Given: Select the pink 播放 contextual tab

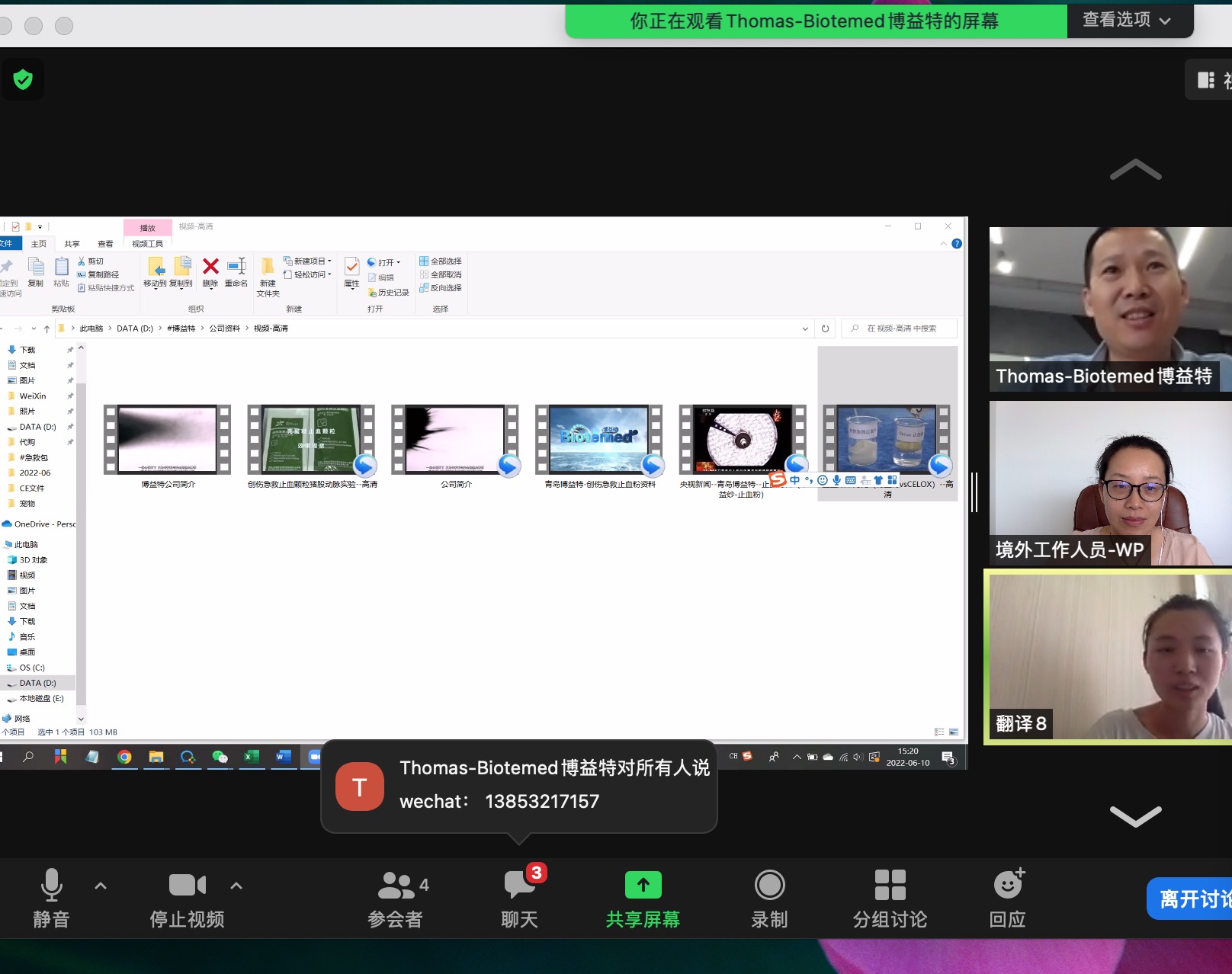Looking at the screenshot, I should (x=148, y=227).
